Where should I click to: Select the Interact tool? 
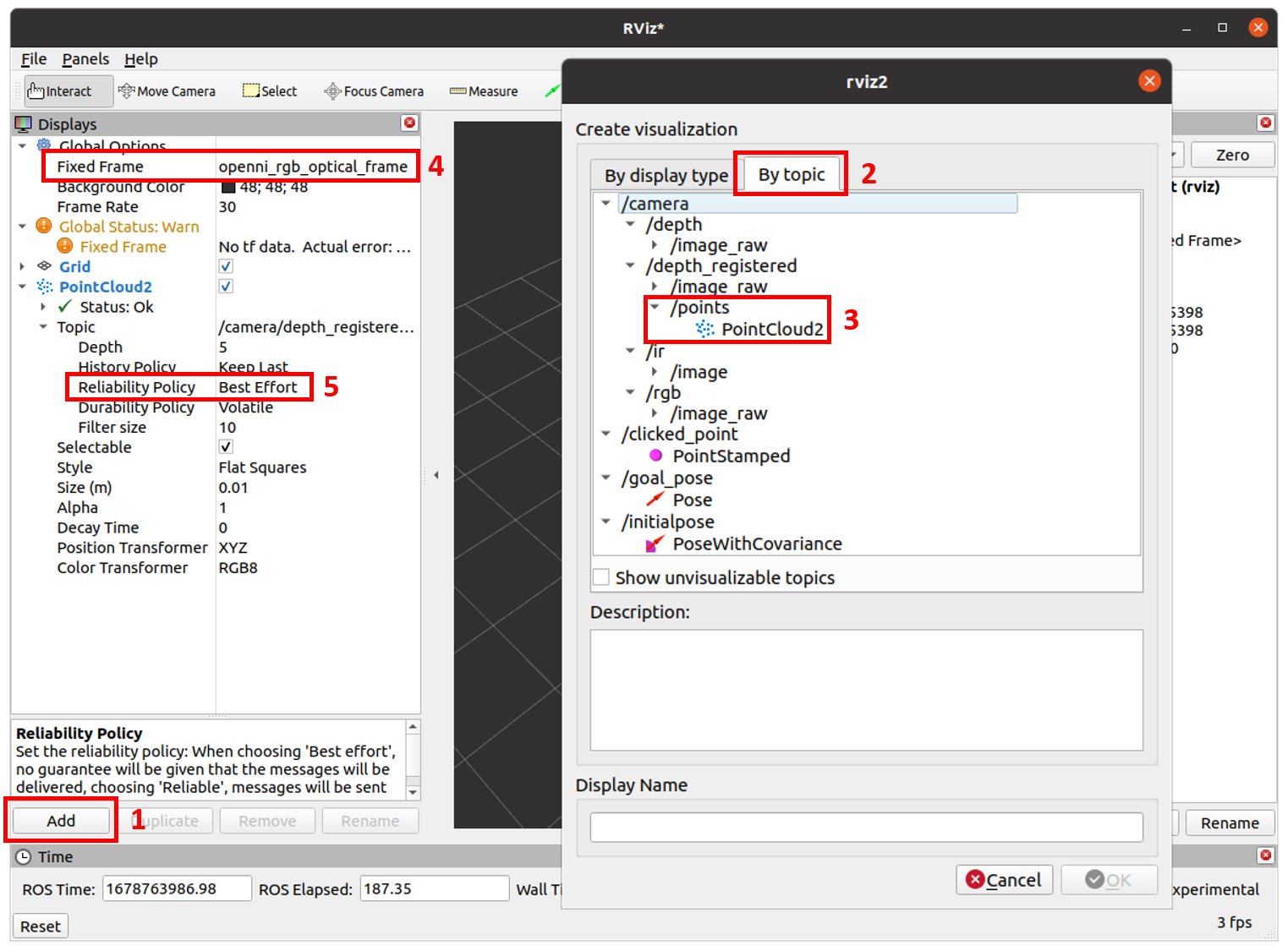coord(69,91)
